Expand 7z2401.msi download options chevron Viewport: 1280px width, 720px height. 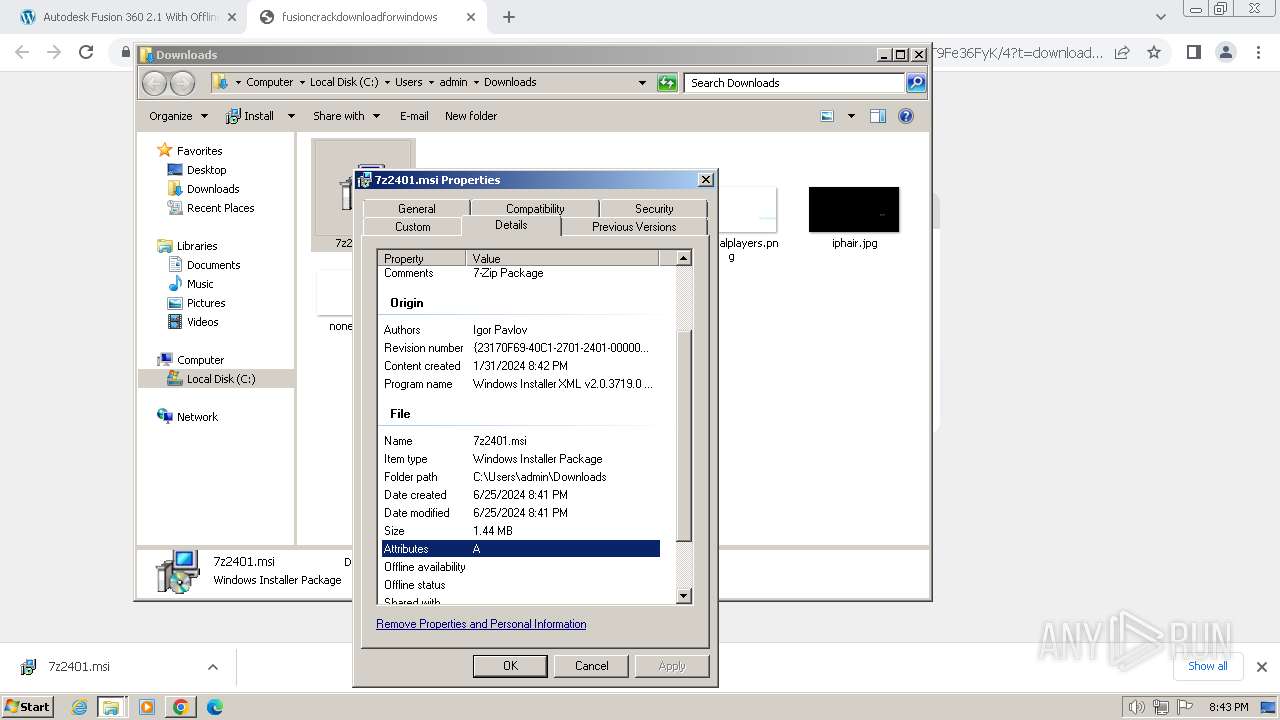pos(212,667)
